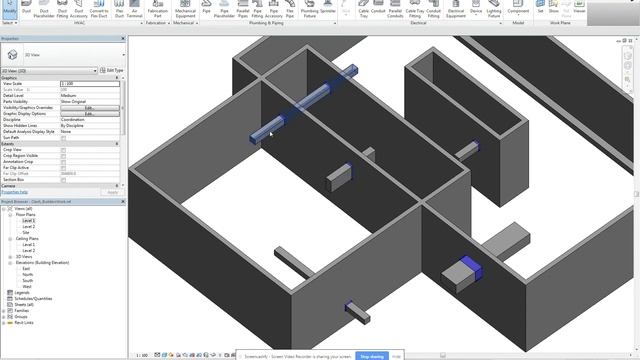640x360 pixels.
Task: Toggle Far Clip Active checkbox
Action: (63, 168)
